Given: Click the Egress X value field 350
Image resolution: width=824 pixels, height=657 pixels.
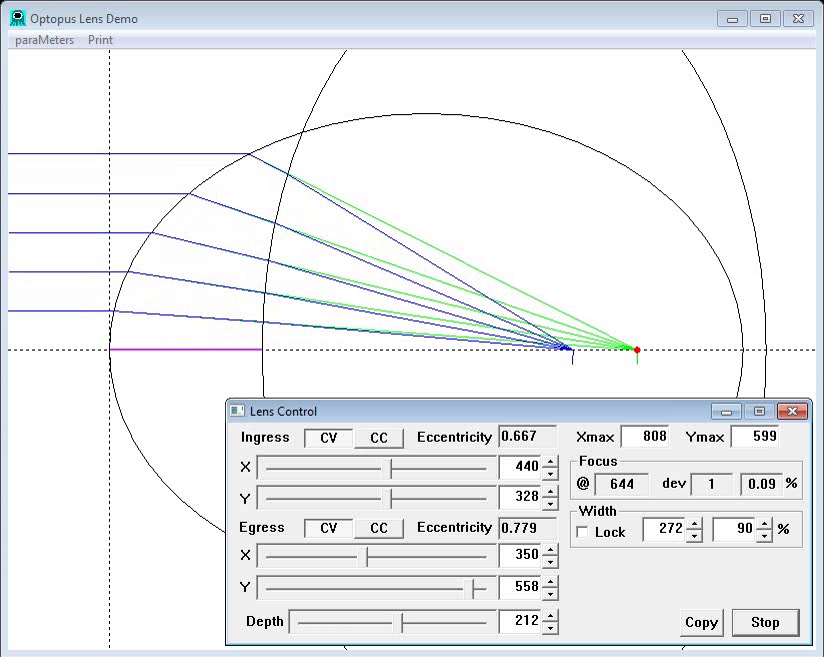Looking at the screenshot, I should click(x=520, y=556).
